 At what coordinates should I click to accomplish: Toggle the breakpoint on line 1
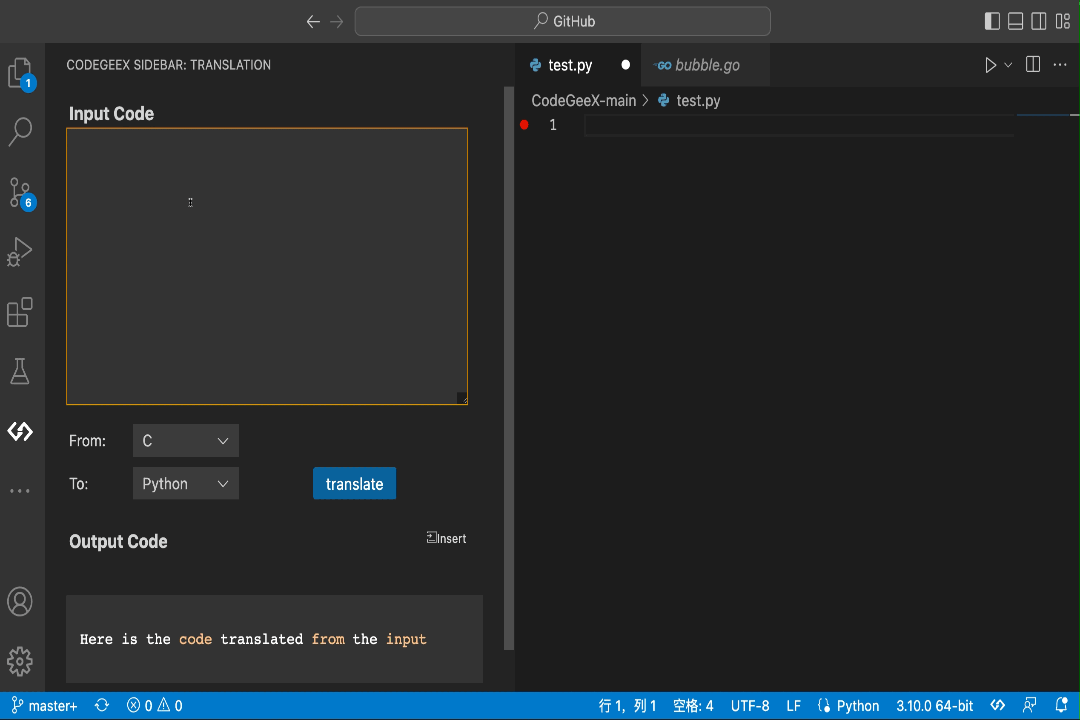click(524, 125)
